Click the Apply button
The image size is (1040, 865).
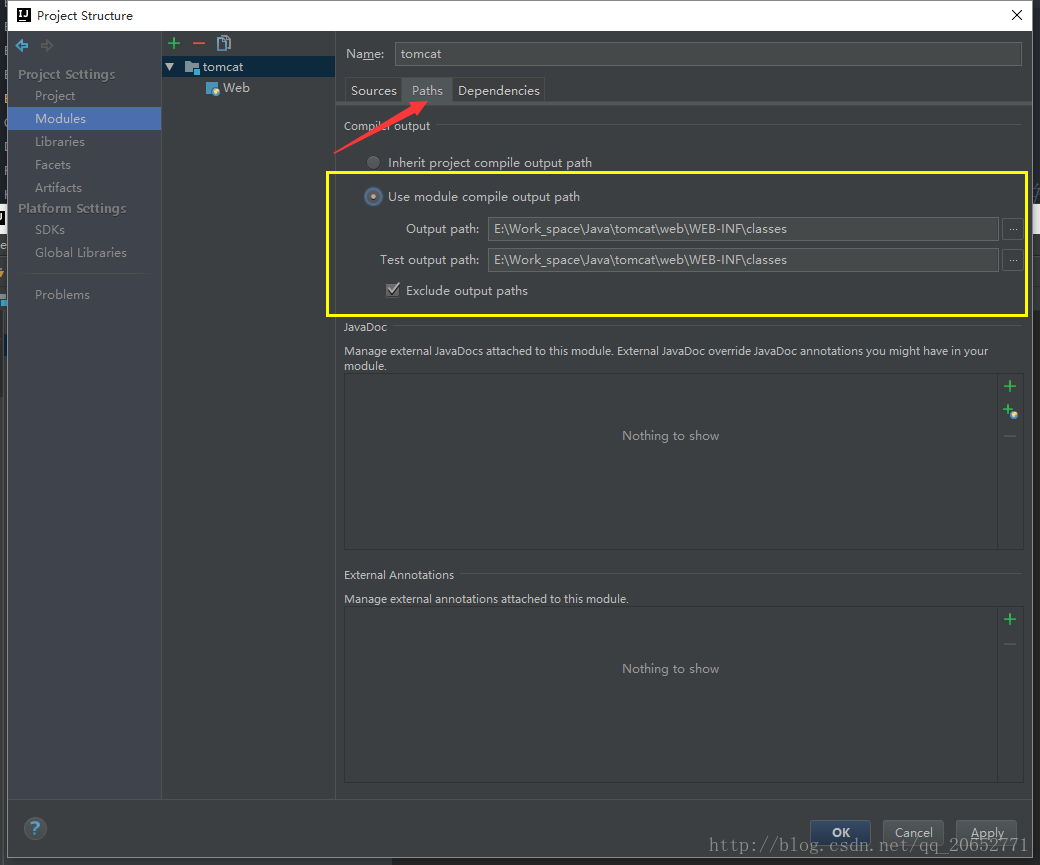click(986, 832)
